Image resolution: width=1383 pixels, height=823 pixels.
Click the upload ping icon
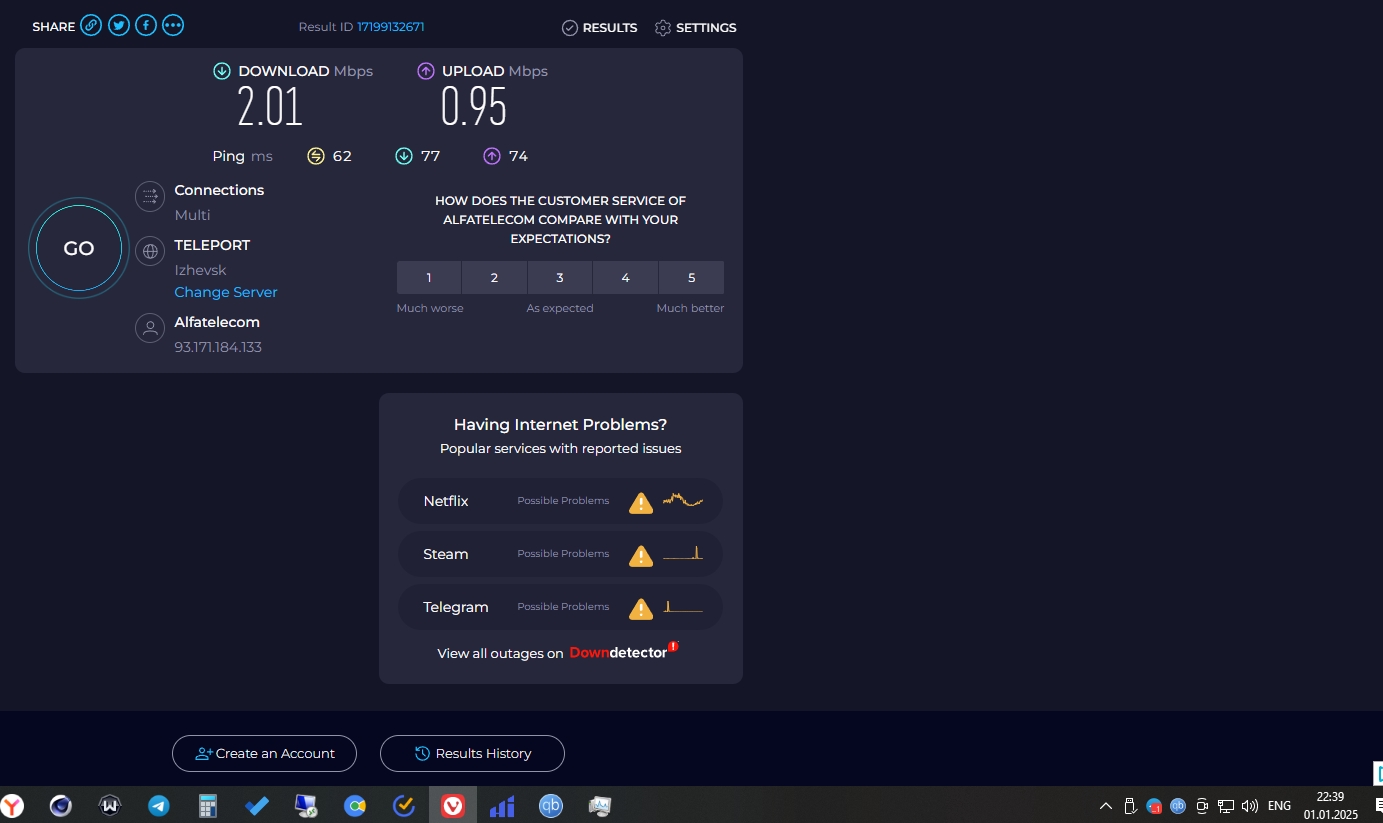[x=492, y=156]
